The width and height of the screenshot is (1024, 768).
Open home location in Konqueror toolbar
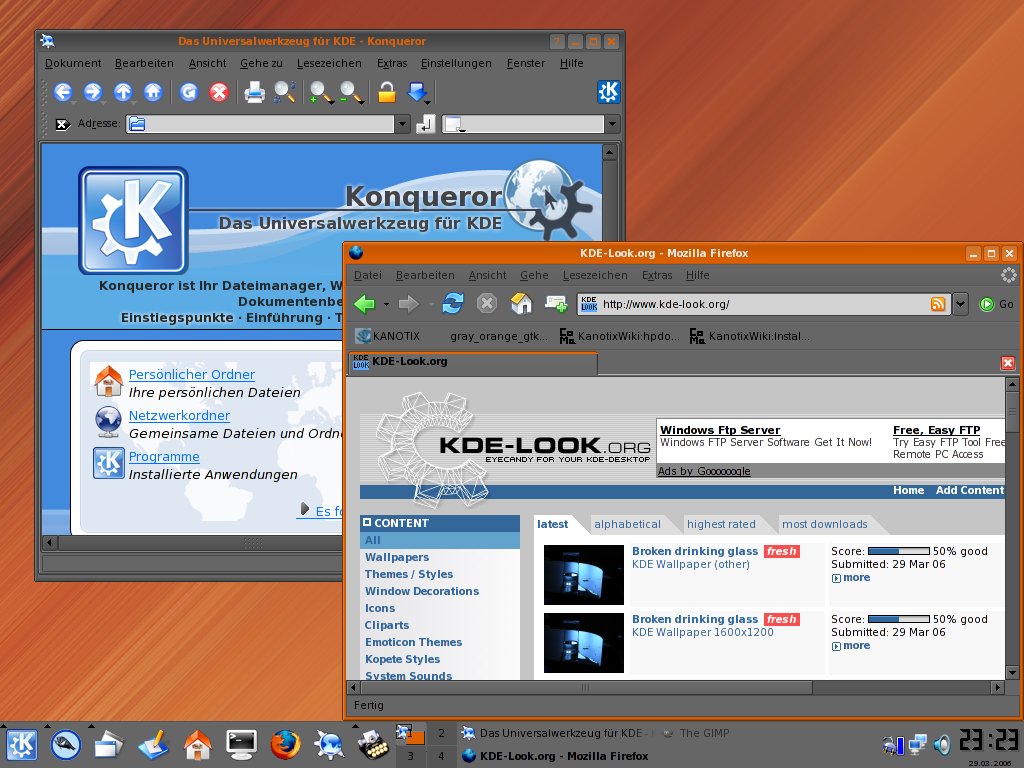pos(153,92)
